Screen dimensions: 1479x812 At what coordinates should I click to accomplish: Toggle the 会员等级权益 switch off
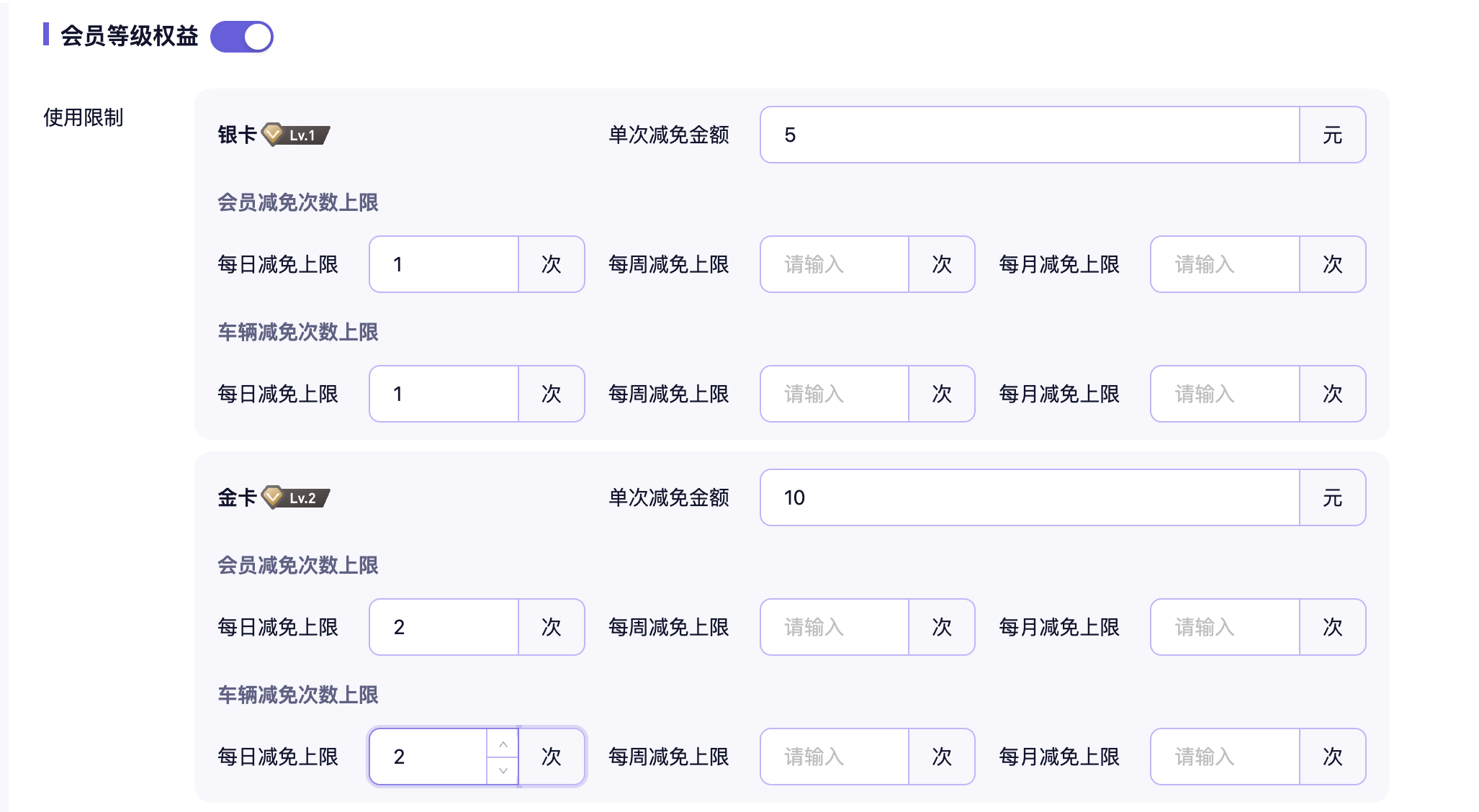click(242, 37)
